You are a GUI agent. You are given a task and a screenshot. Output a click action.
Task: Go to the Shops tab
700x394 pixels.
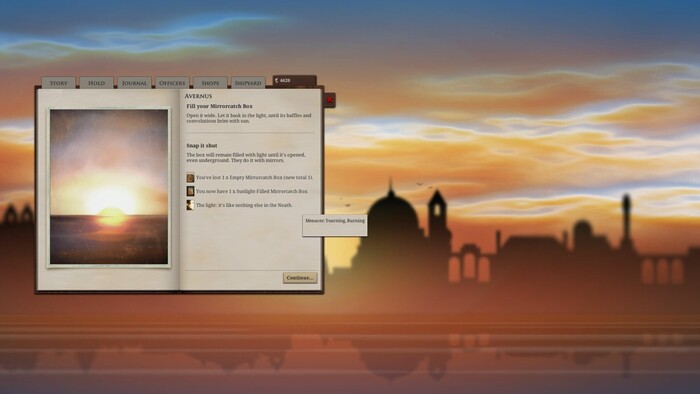coord(210,83)
